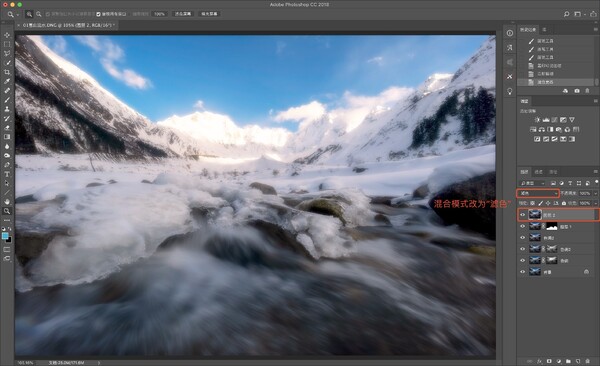Image resolution: width=600 pixels, height=366 pixels.
Task: Toggle pixel layer filter icon
Action: [553, 183]
